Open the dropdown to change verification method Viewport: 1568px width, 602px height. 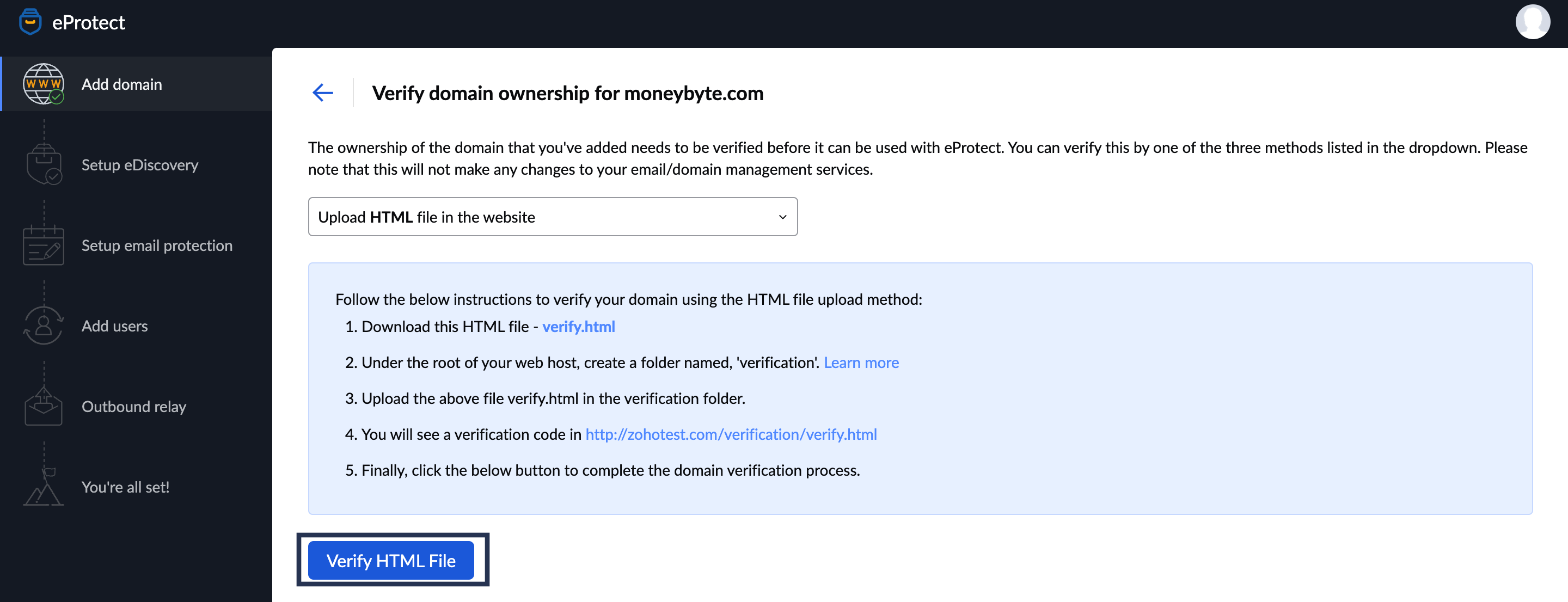(x=552, y=216)
